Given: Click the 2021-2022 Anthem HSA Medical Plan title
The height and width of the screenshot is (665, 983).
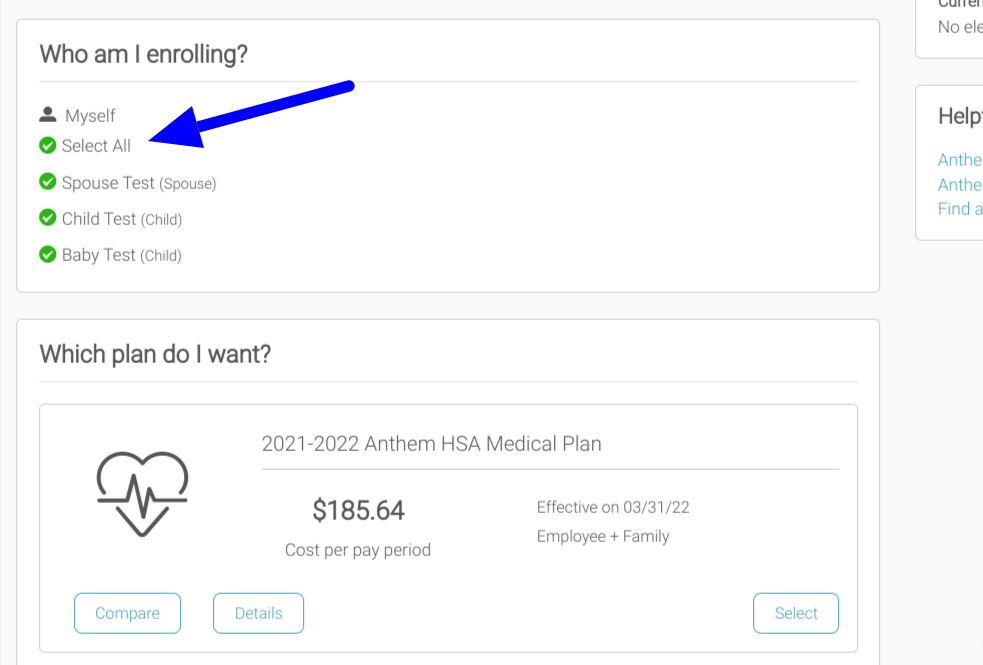Looking at the screenshot, I should [432, 443].
